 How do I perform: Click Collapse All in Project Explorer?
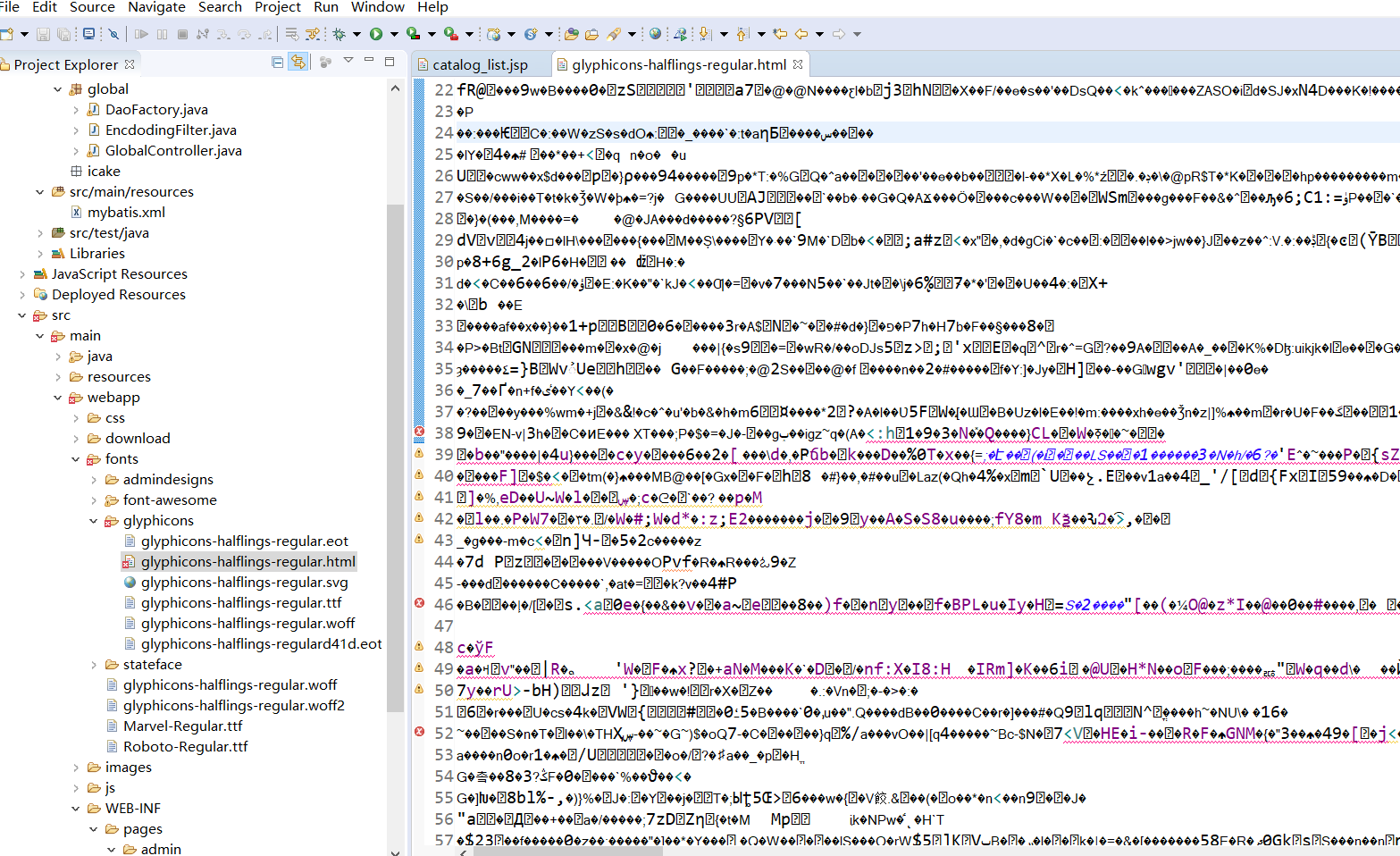278,62
